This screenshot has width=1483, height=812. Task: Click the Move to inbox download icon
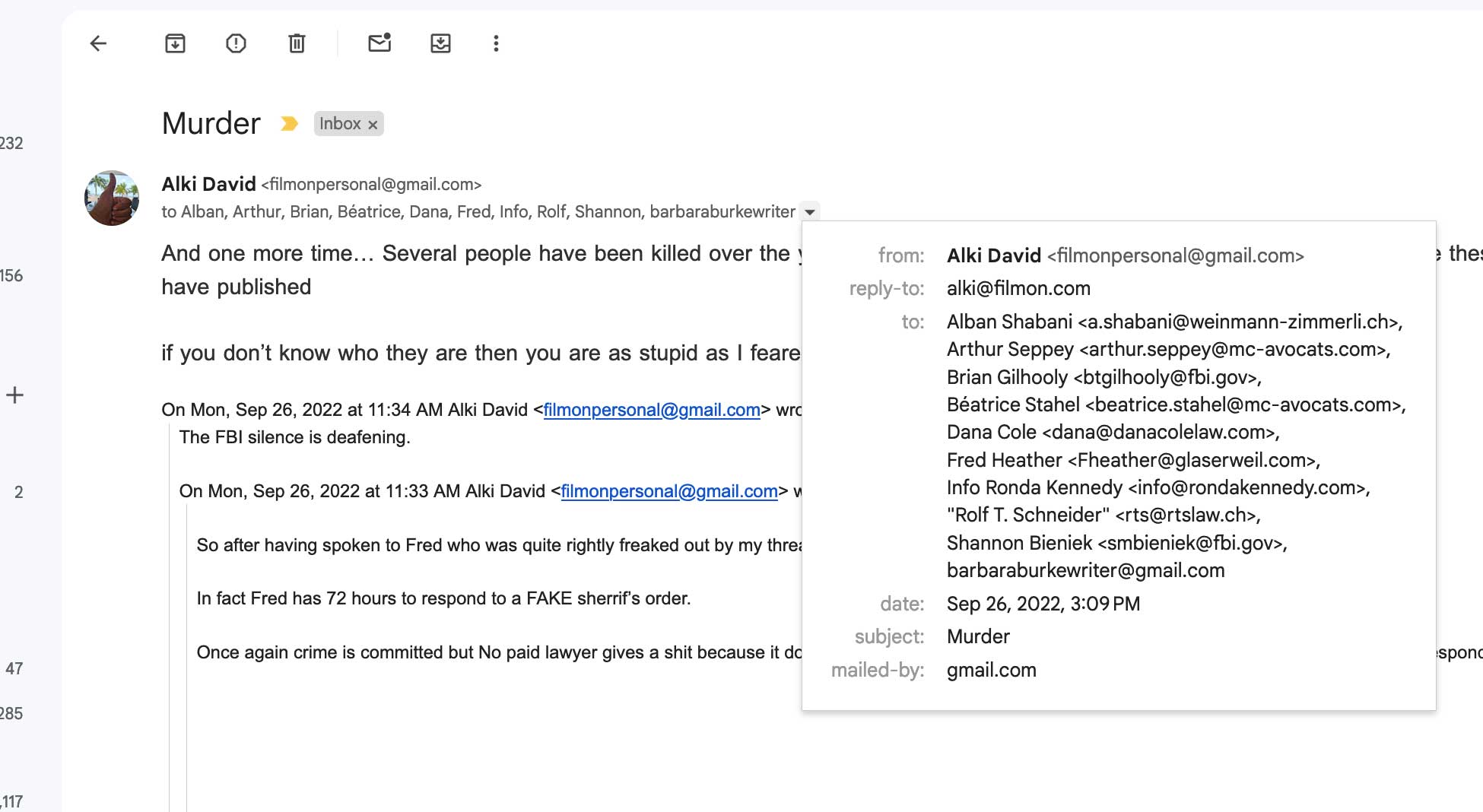(440, 43)
